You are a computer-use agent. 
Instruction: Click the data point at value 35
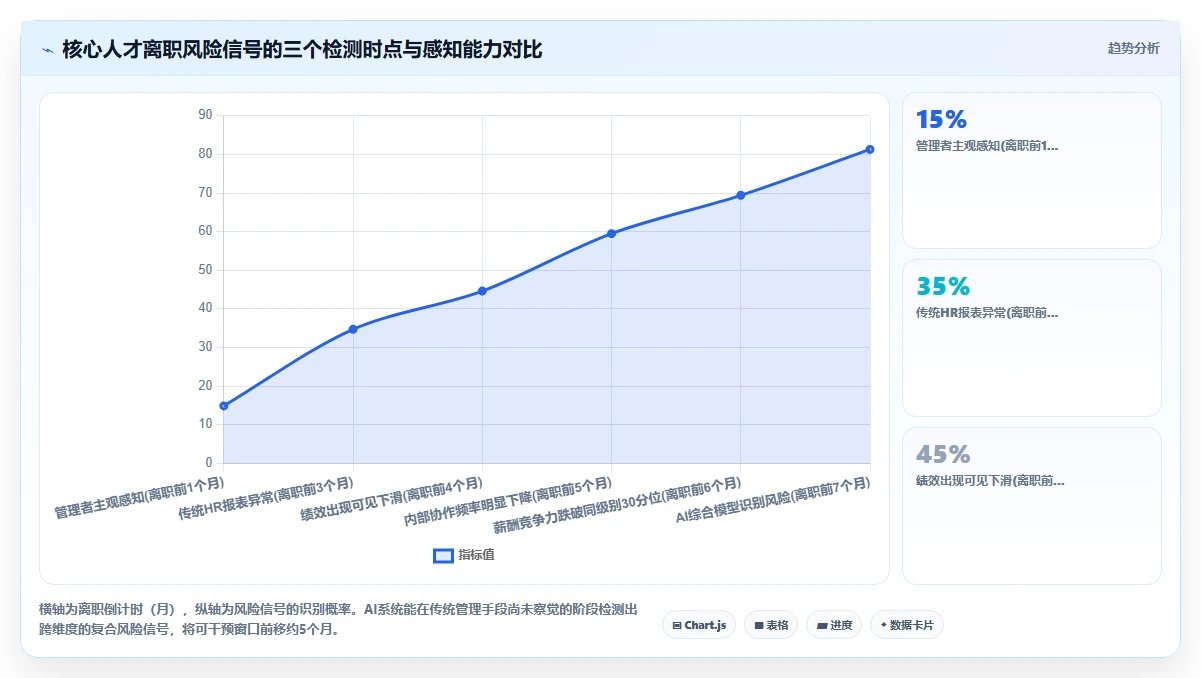[353, 329]
